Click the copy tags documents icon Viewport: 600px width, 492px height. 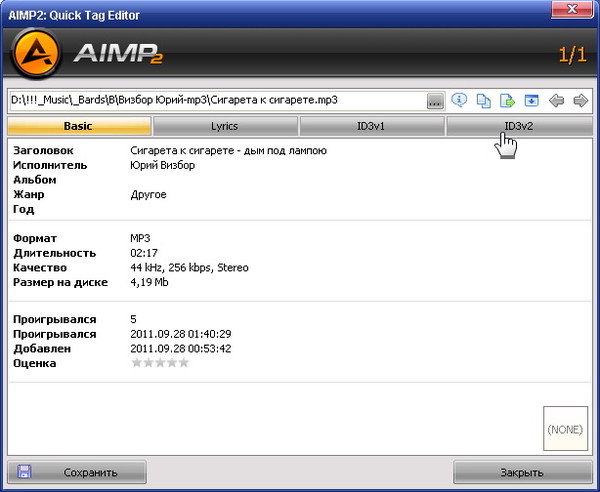pyautogui.click(x=483, y=101)
